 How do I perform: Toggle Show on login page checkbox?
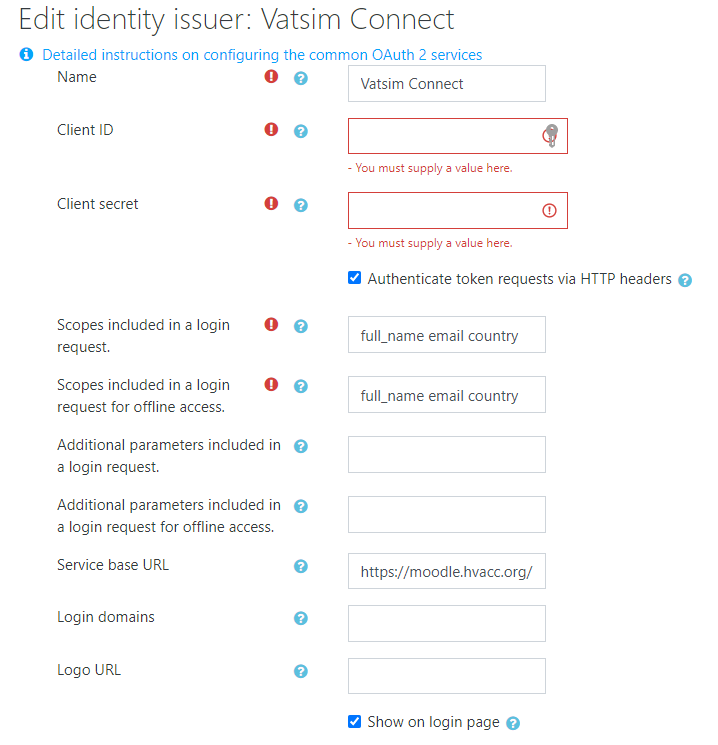point(354,721)
